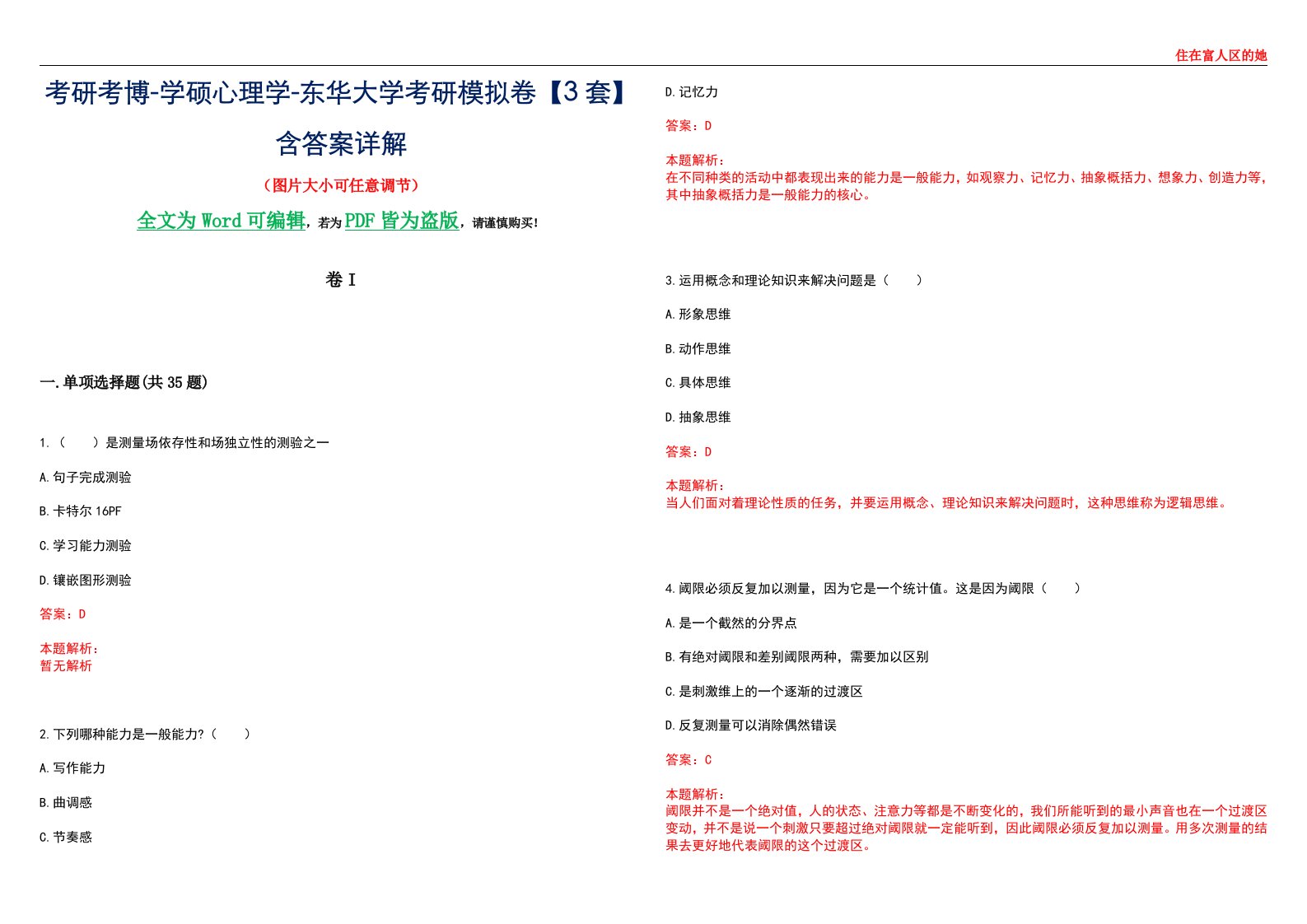Select option C.节奏感
This screenshot has width=1307, height=924.
pos(66,838)
